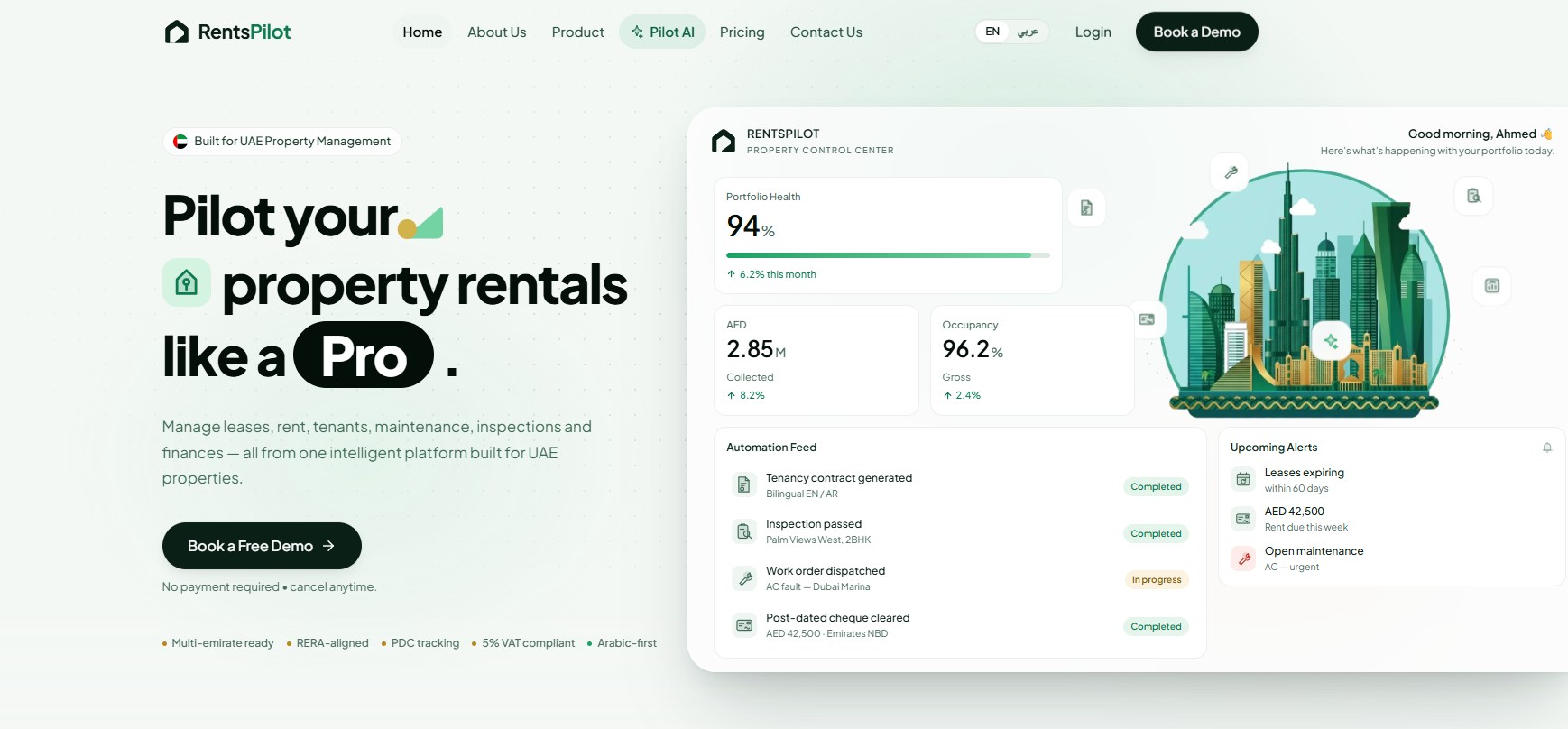Image resolution: width=1568 pixels, height=729 pixels.
Task: Click the Tenancy contract document icon
Action: click(743, 485)
